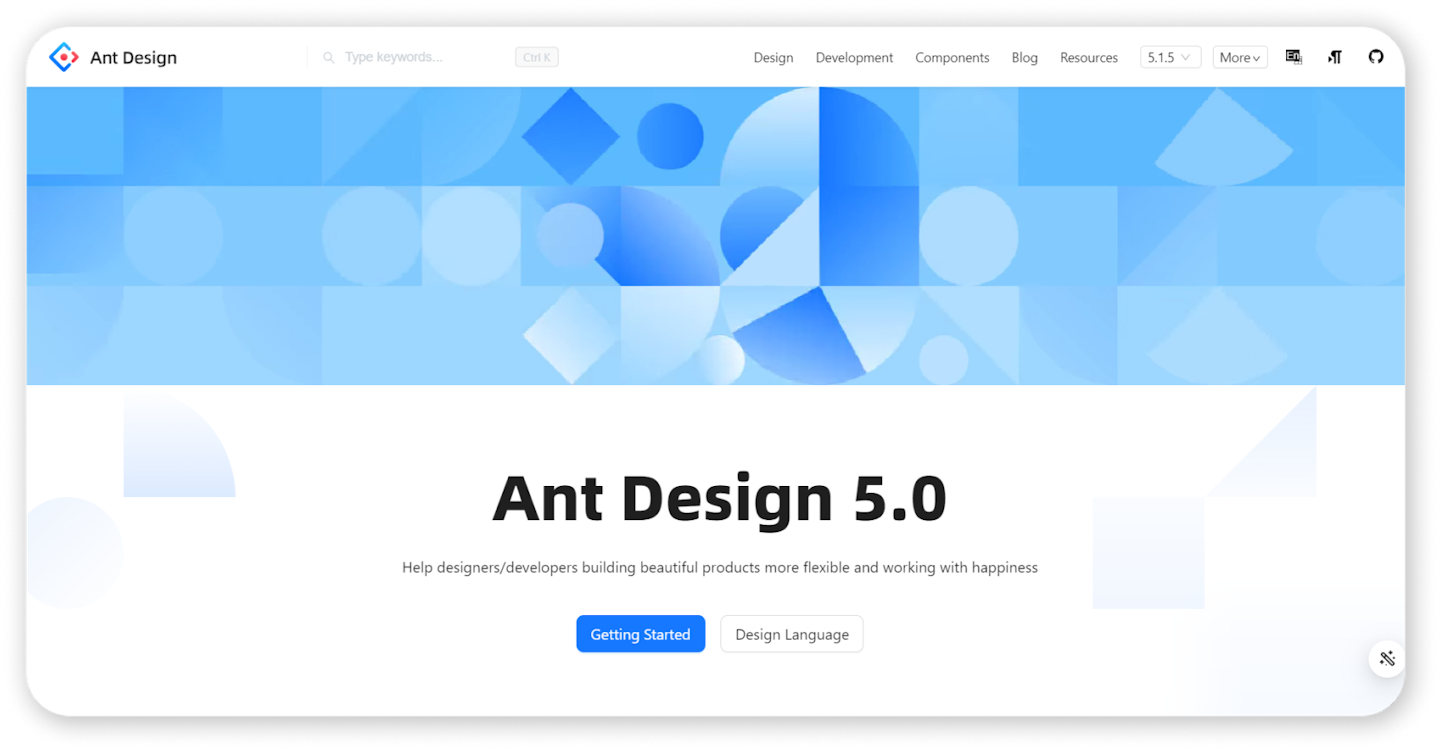Click the language switch icon

1294,57
